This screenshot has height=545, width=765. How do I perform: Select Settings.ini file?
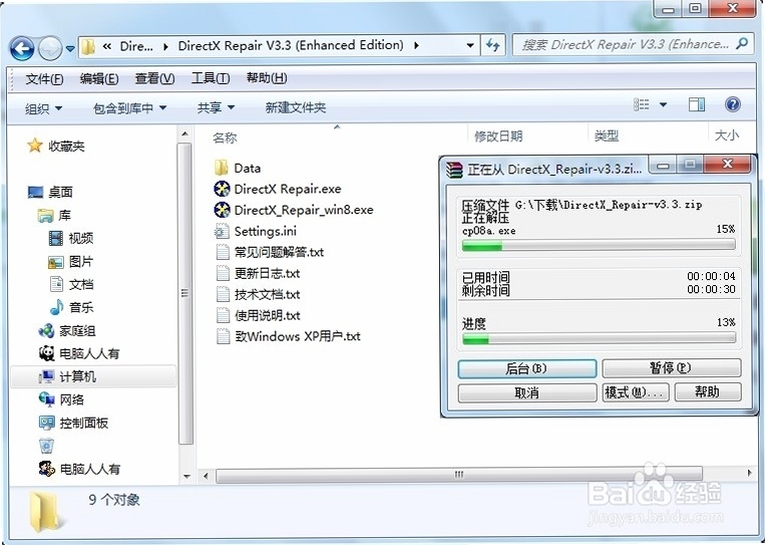point(255,231)
